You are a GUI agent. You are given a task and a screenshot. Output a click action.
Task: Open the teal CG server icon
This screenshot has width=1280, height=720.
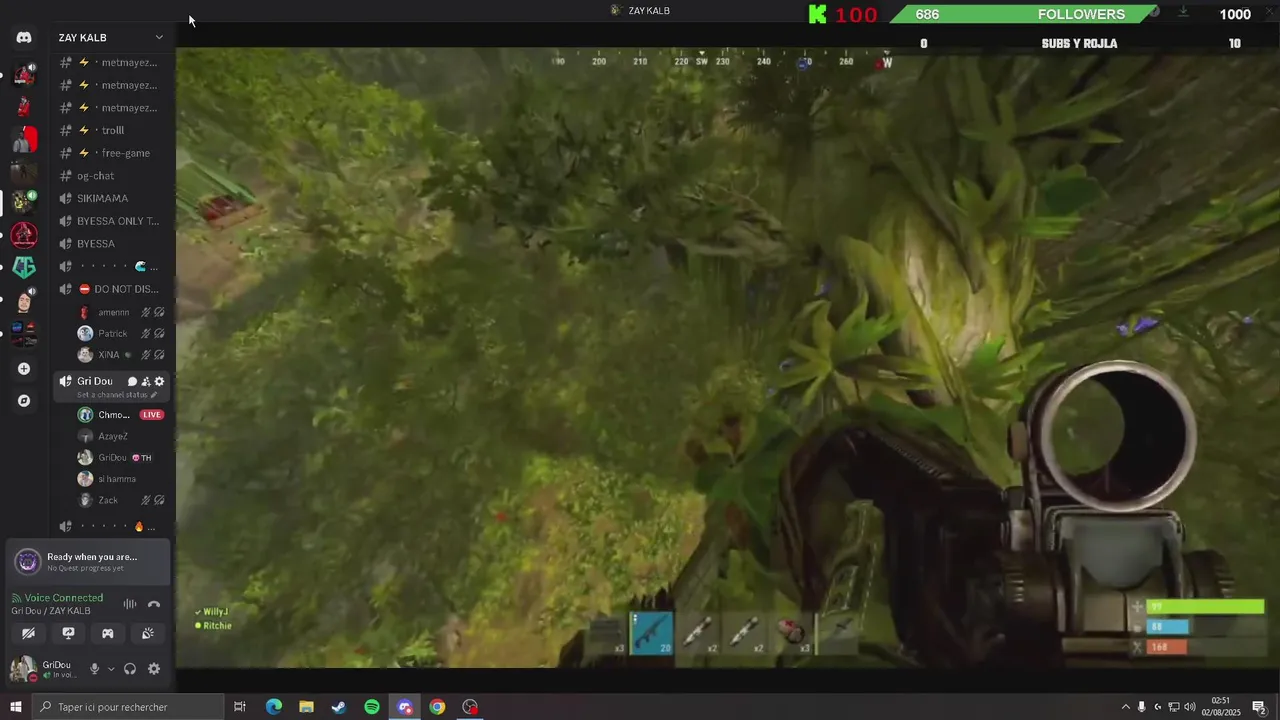[24, 268]
